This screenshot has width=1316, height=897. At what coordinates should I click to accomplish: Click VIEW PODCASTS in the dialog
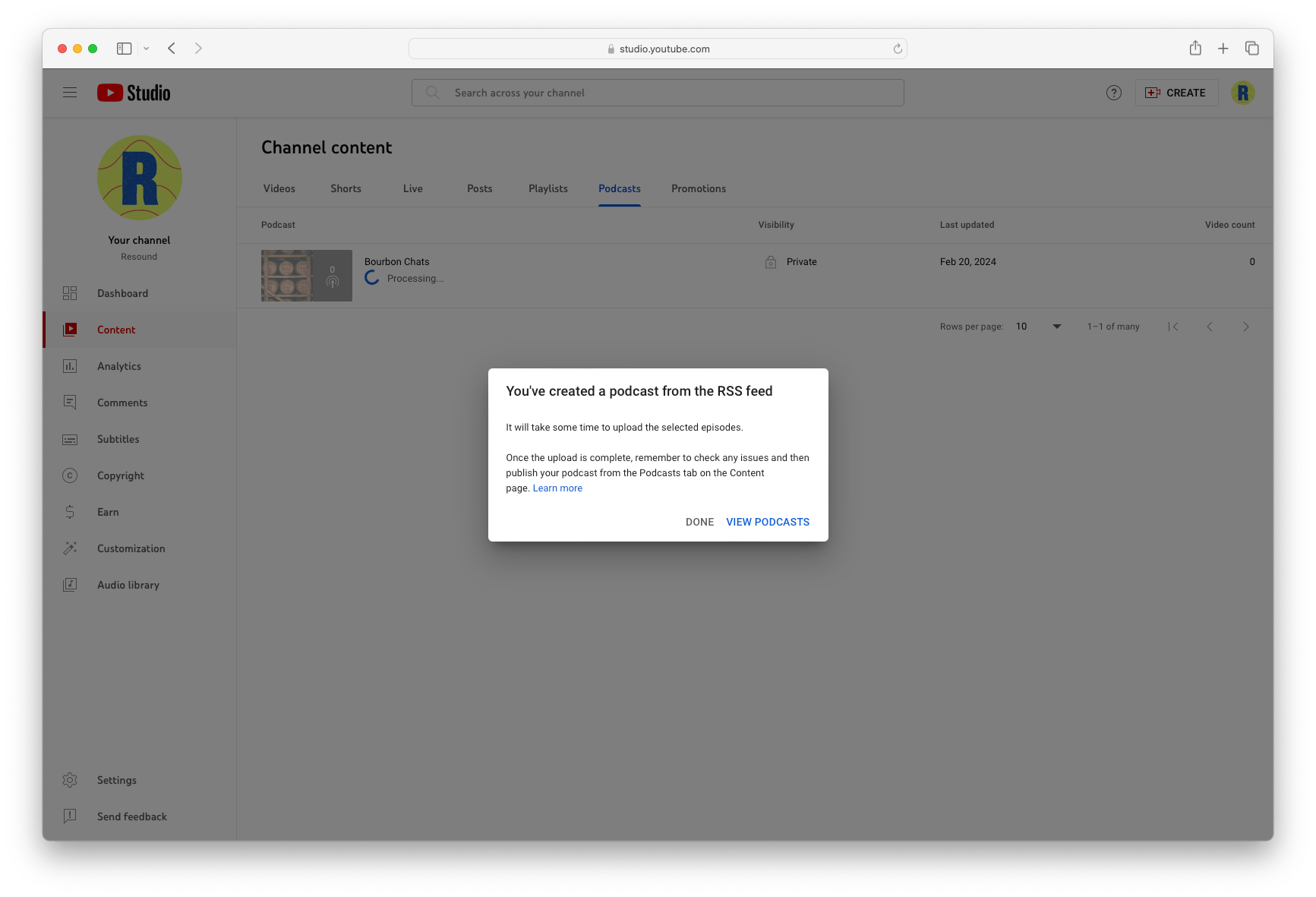[x=768, y=522]
